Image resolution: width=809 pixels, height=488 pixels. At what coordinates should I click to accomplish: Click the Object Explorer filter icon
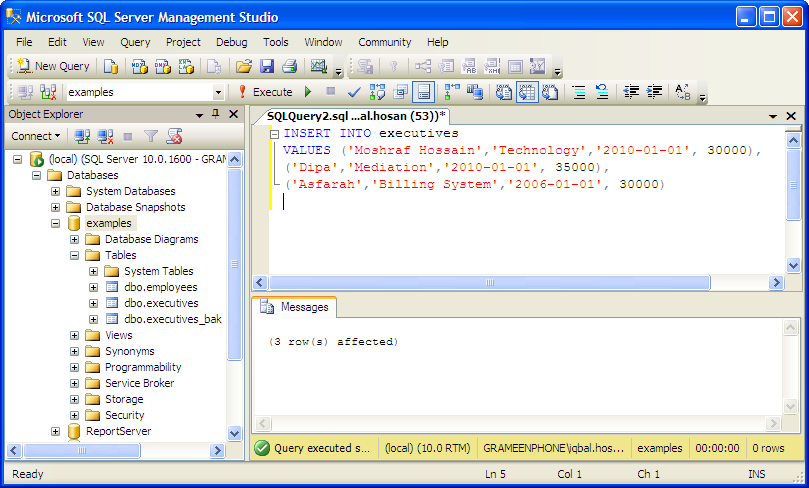point(151,136)
